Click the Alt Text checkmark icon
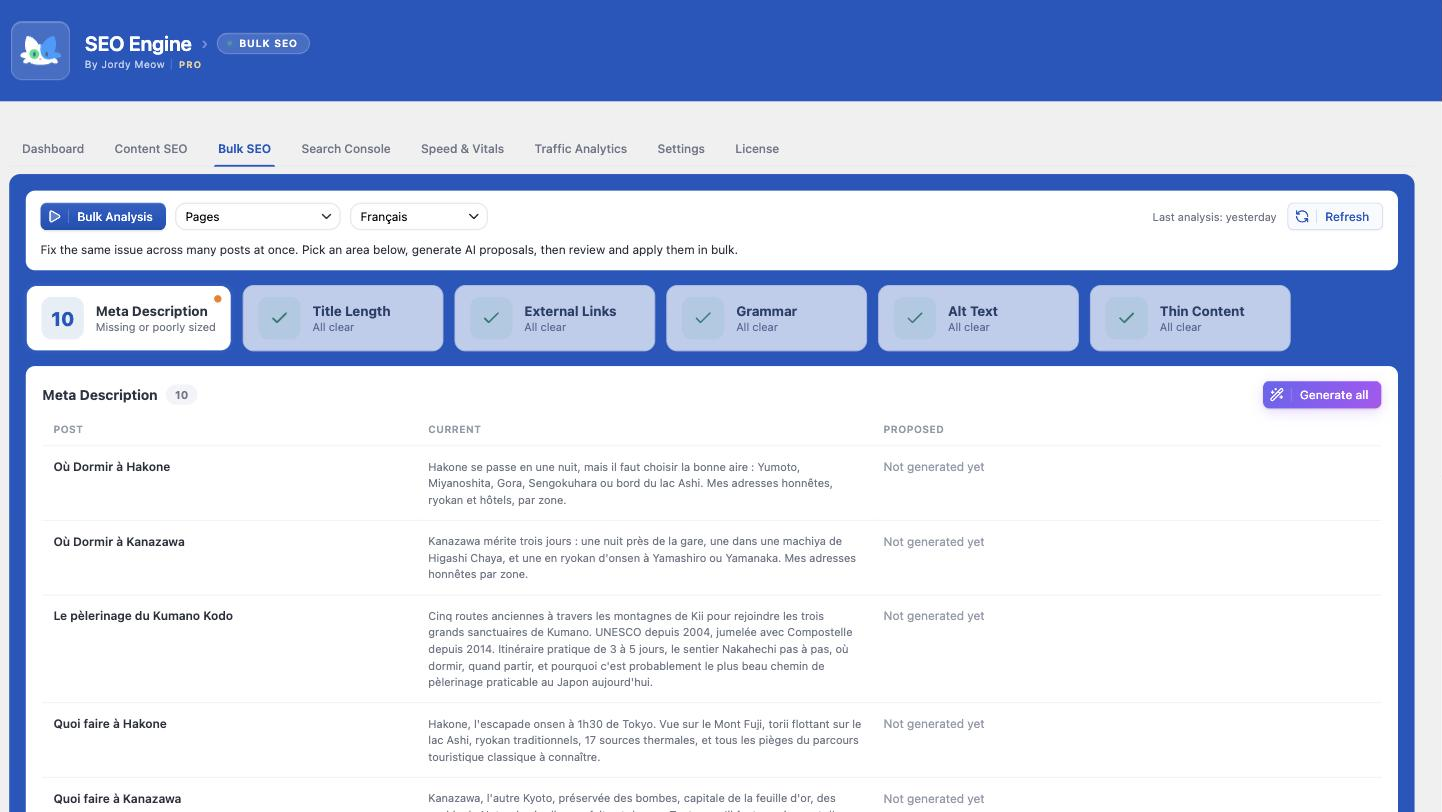1442x812 pixels. pos(915,318)
